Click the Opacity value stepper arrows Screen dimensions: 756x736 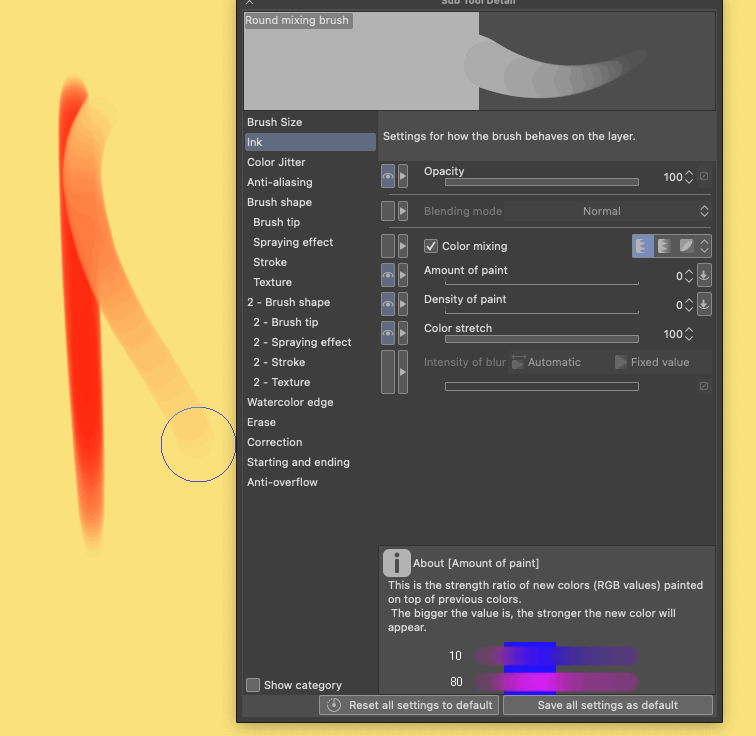[689, 177]
